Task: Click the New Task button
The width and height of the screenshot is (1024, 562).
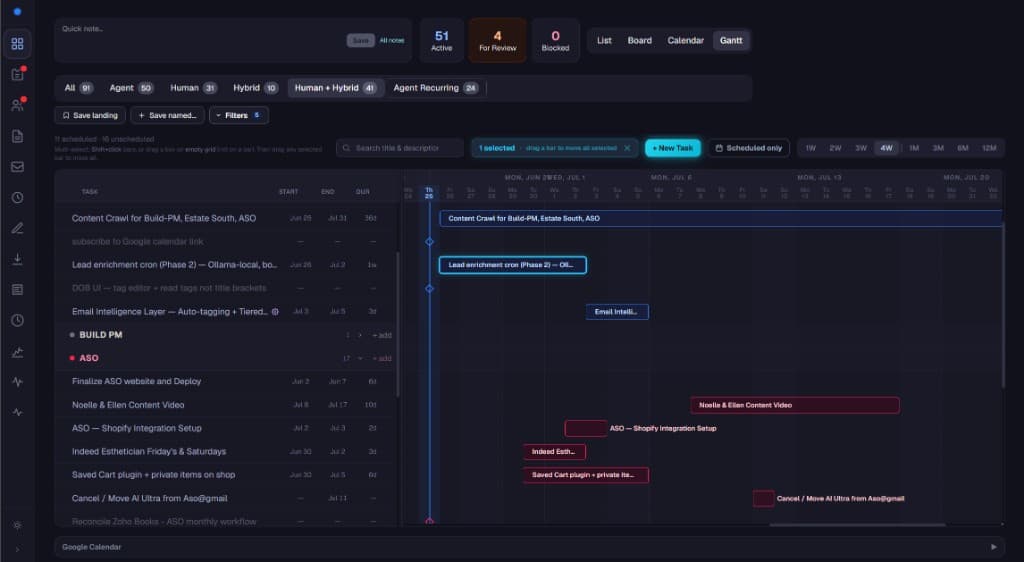Action: point(673,148)
